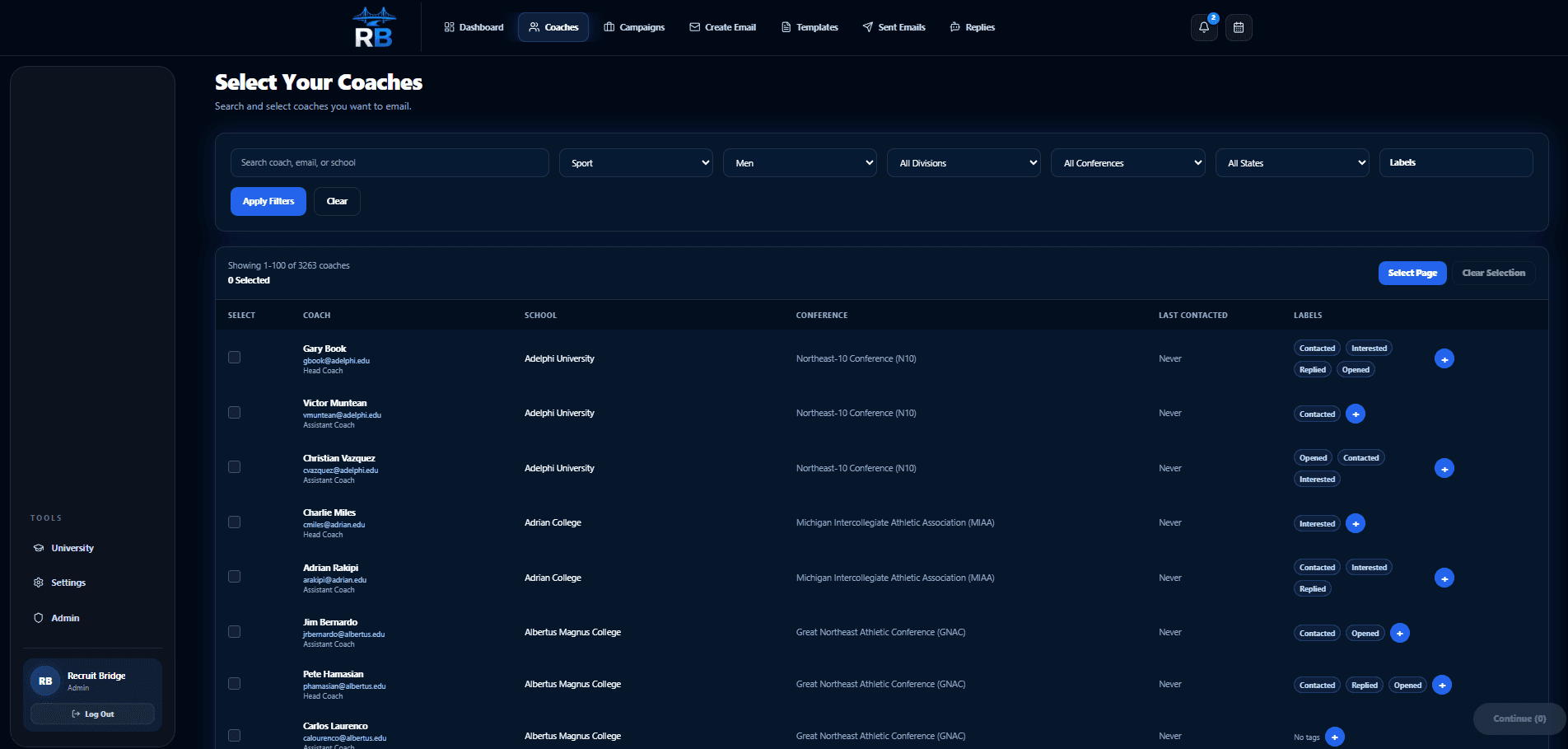
Task: Add label to Carlos Laurenco row
Action: [1335, 737]
